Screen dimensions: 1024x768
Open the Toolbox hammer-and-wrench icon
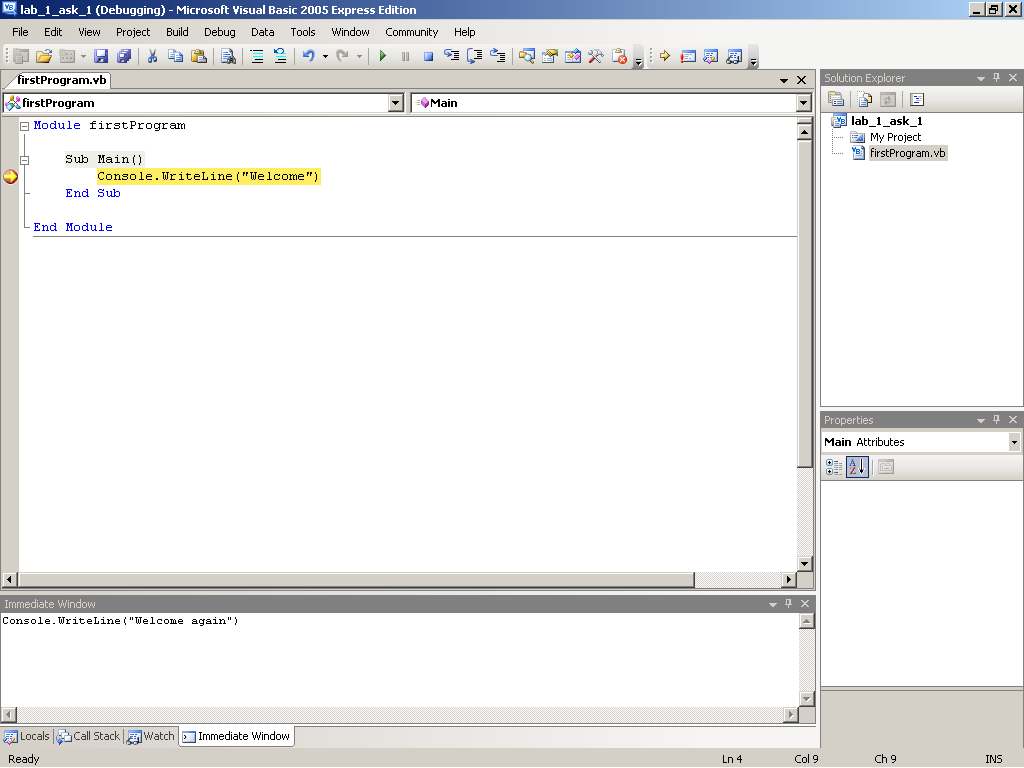coord(596,56)
